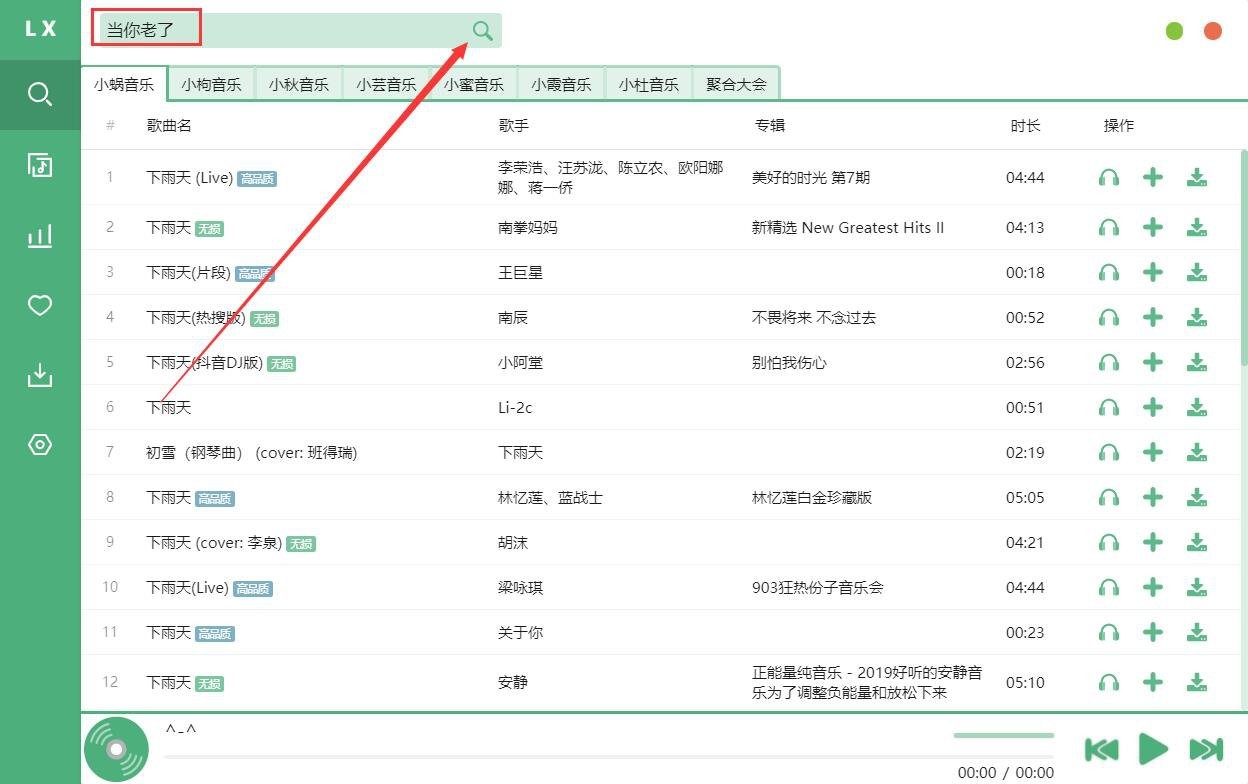Open settings hexagon icon in sidebar
Image resolution: width=1248 pixels, height=784 pixels.
click(x=40, y=445)
